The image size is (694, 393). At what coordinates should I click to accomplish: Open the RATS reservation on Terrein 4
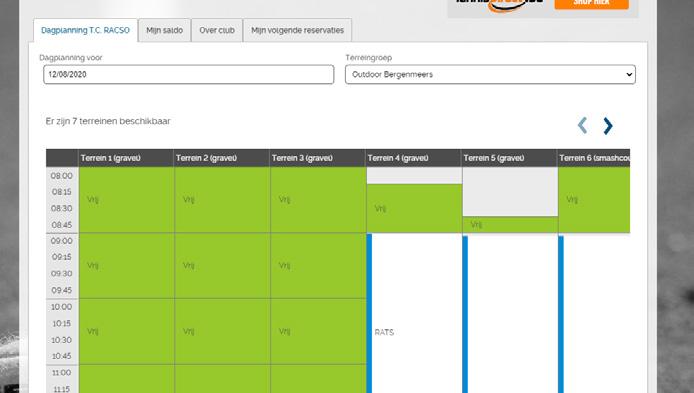click(x=414, y=331)
